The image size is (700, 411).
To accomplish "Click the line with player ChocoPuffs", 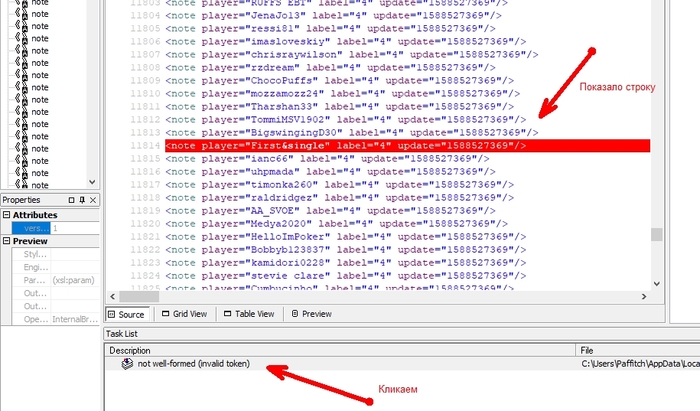I will tap(339, 80).
